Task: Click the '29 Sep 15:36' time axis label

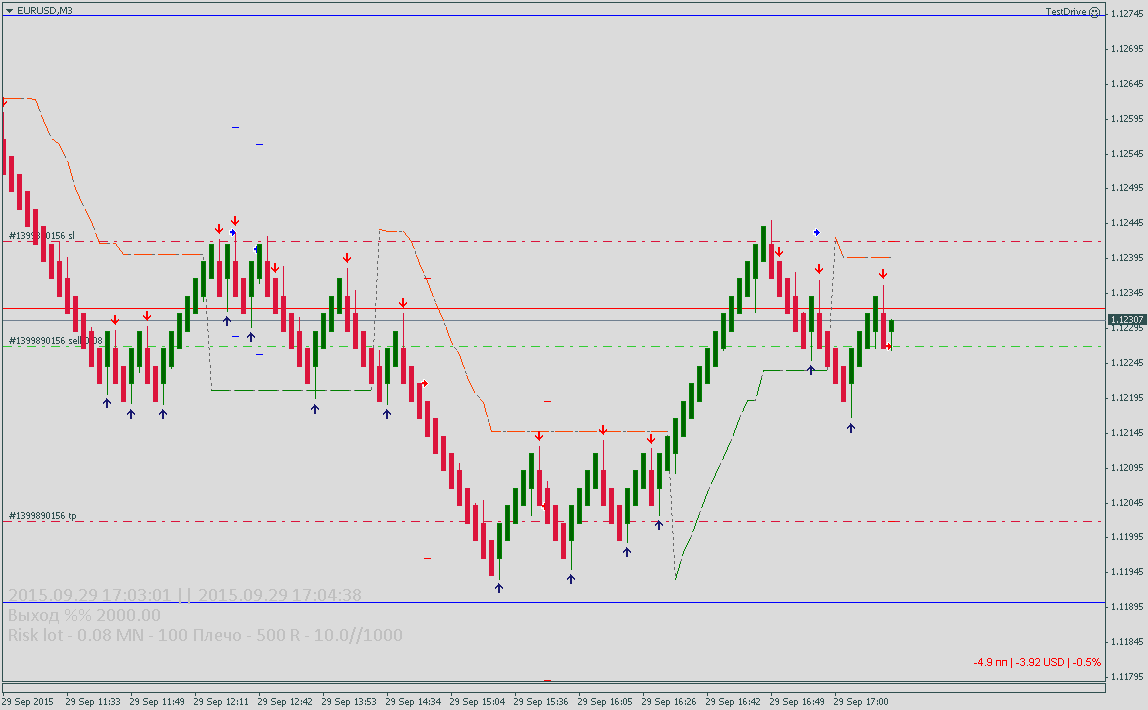Action: [x=541, y=702]
